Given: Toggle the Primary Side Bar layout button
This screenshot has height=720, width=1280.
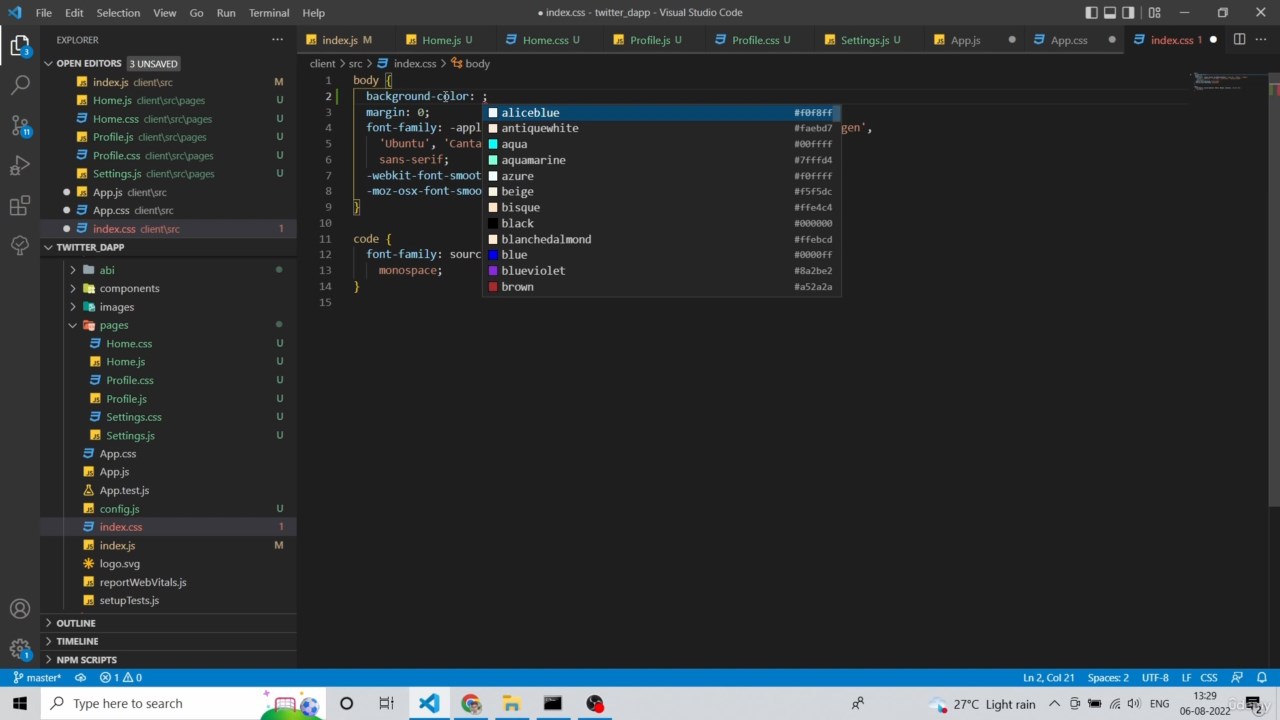Looking at the screenshot, I should [1092, 13].
